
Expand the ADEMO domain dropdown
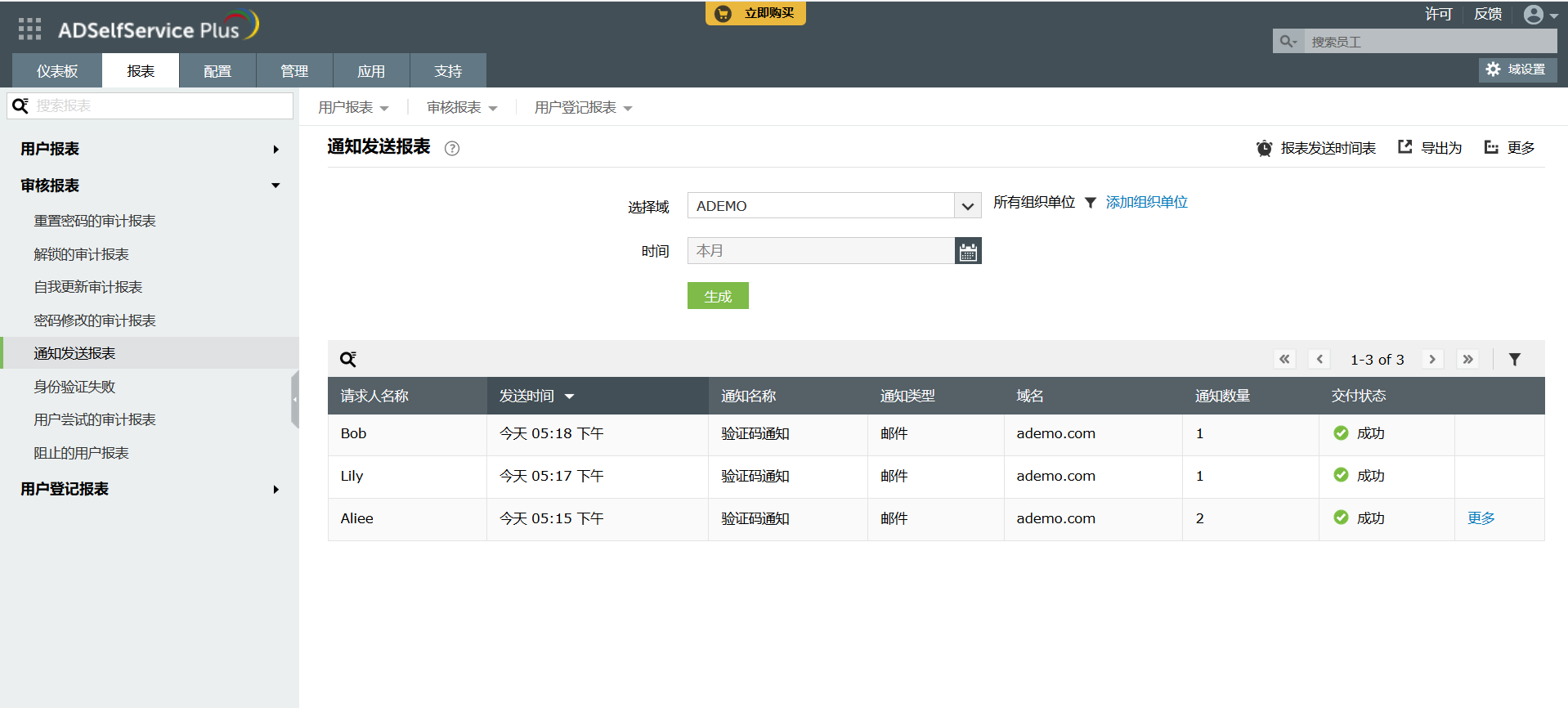(967, 206)
